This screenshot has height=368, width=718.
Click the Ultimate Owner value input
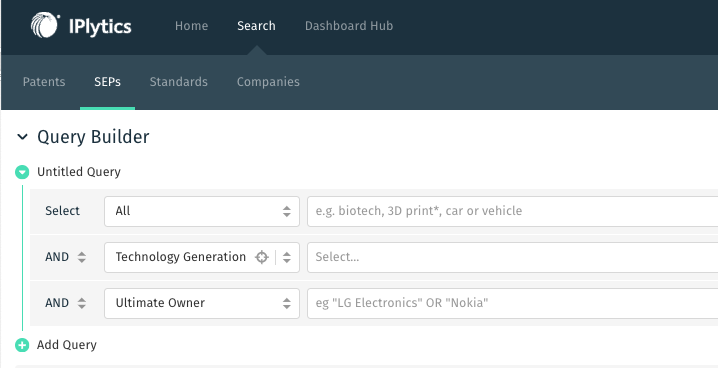click(512, 303)
